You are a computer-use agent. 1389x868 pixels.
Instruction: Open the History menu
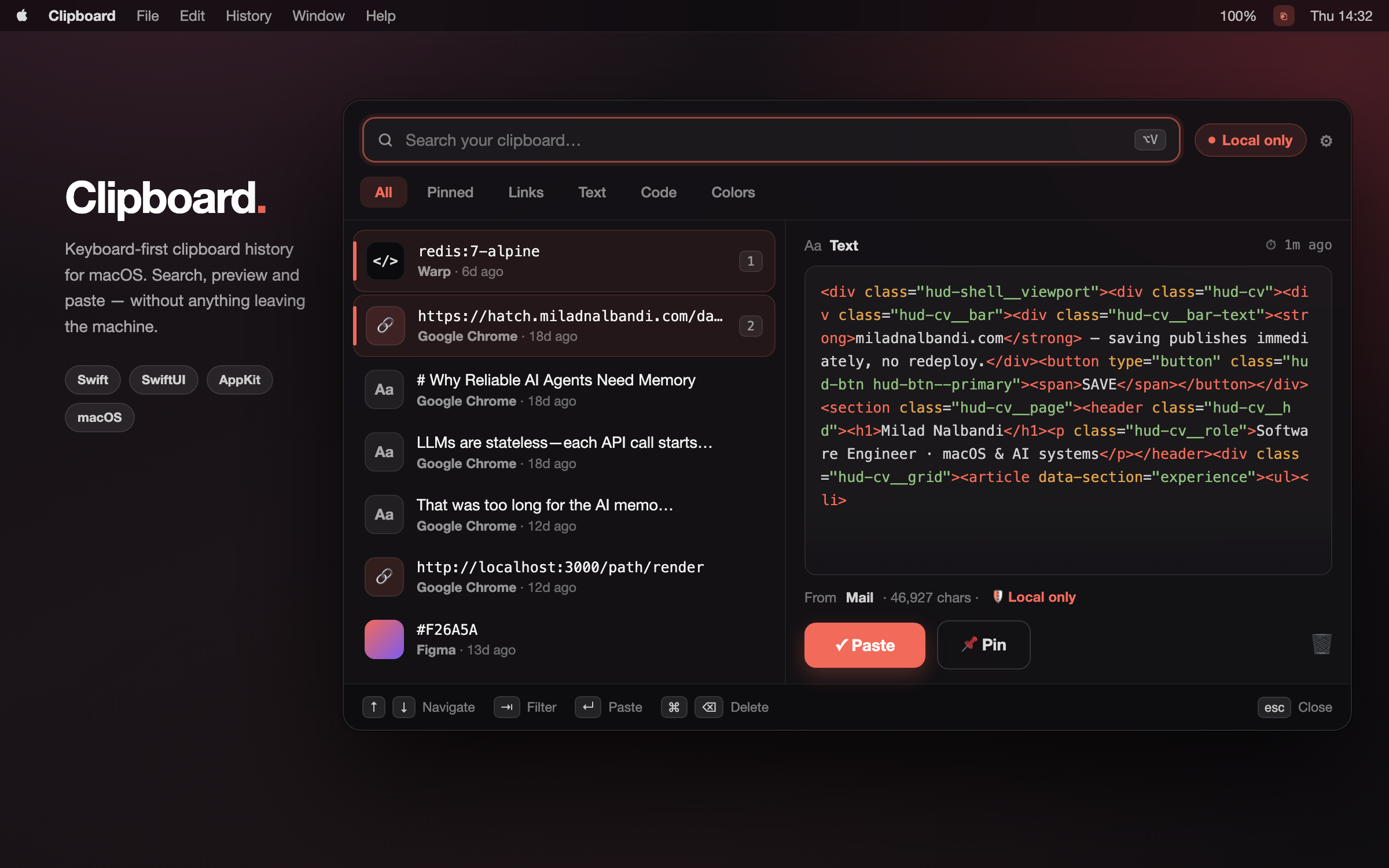(x=249, y=16)
